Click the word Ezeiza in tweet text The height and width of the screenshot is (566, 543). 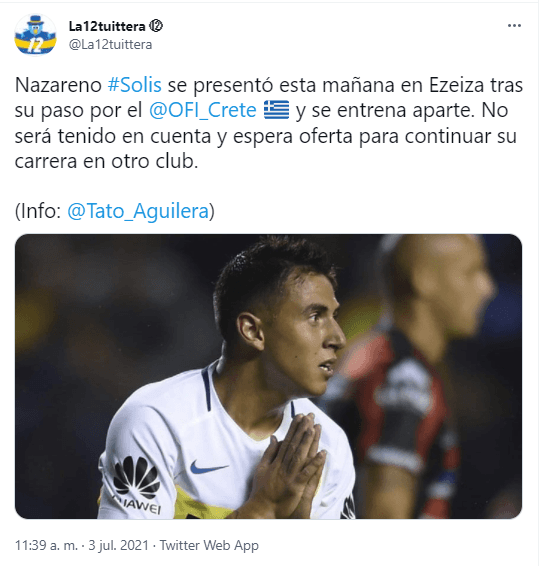(456, 86)
